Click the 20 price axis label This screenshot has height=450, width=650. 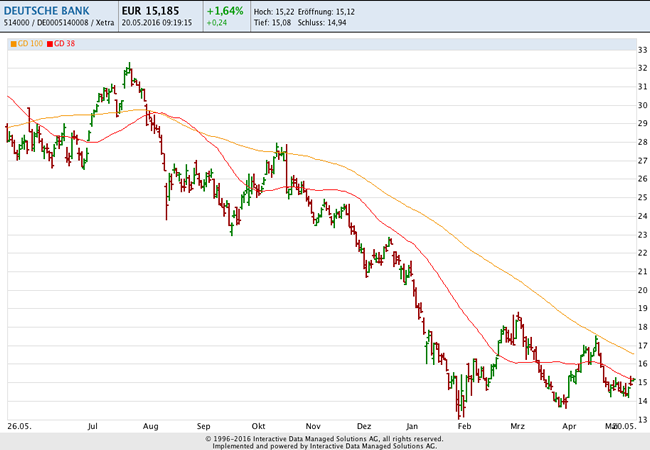point(643,290)
